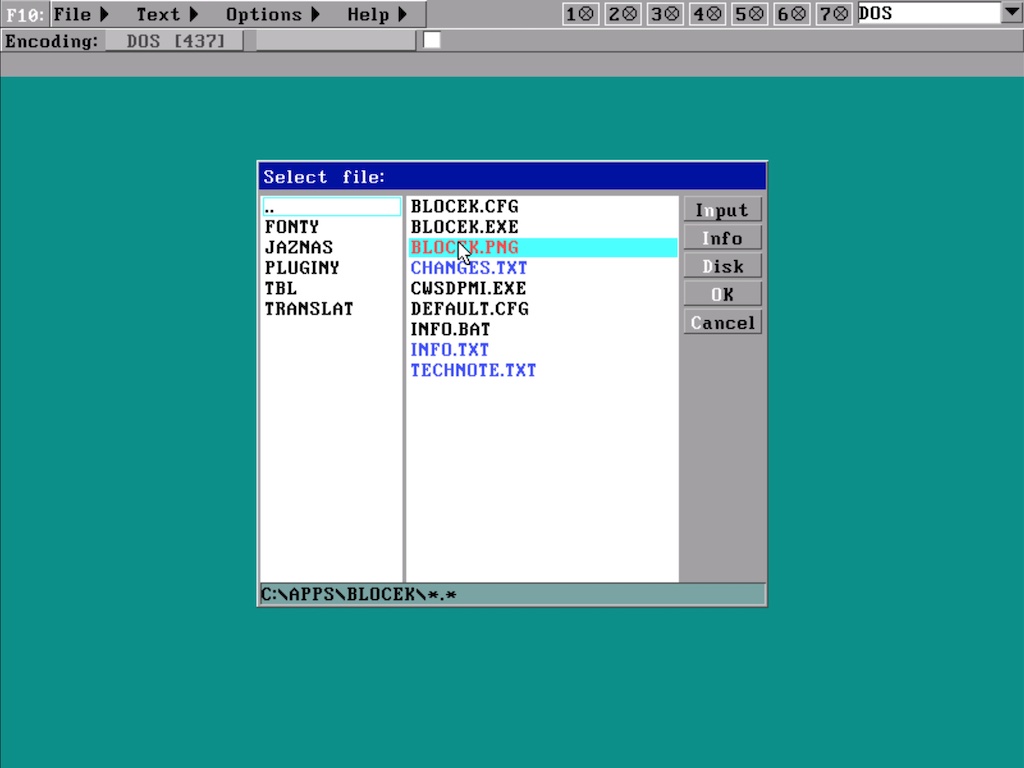Image resolution: width=1024 pixels, height=768 pixels.
Task: Activate window slot 4
Action: (707, 14)
